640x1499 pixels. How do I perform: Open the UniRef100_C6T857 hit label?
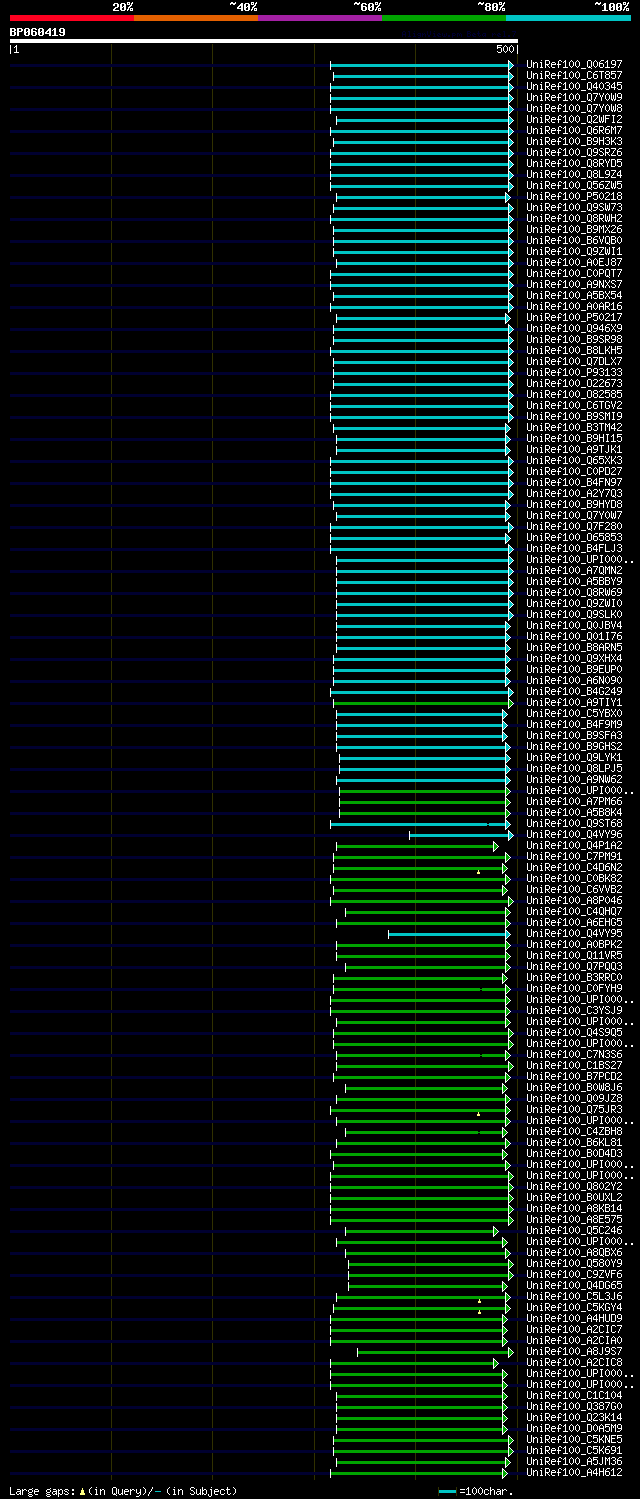pyautogui.click(x=574, y=75)
